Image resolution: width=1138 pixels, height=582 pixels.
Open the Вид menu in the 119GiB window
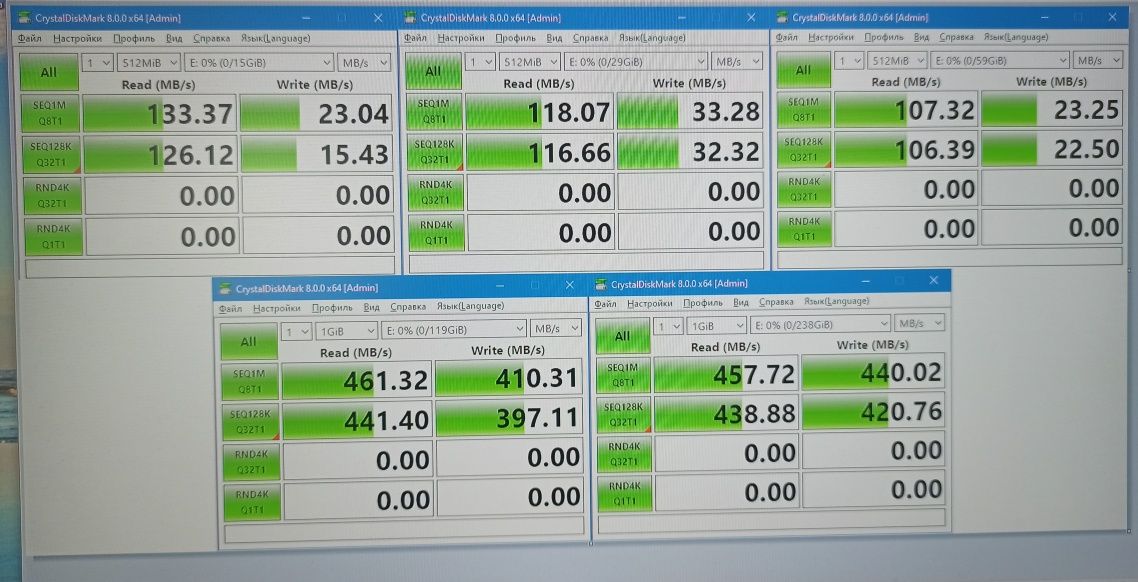pyautogui.click(x=372, y=307)
